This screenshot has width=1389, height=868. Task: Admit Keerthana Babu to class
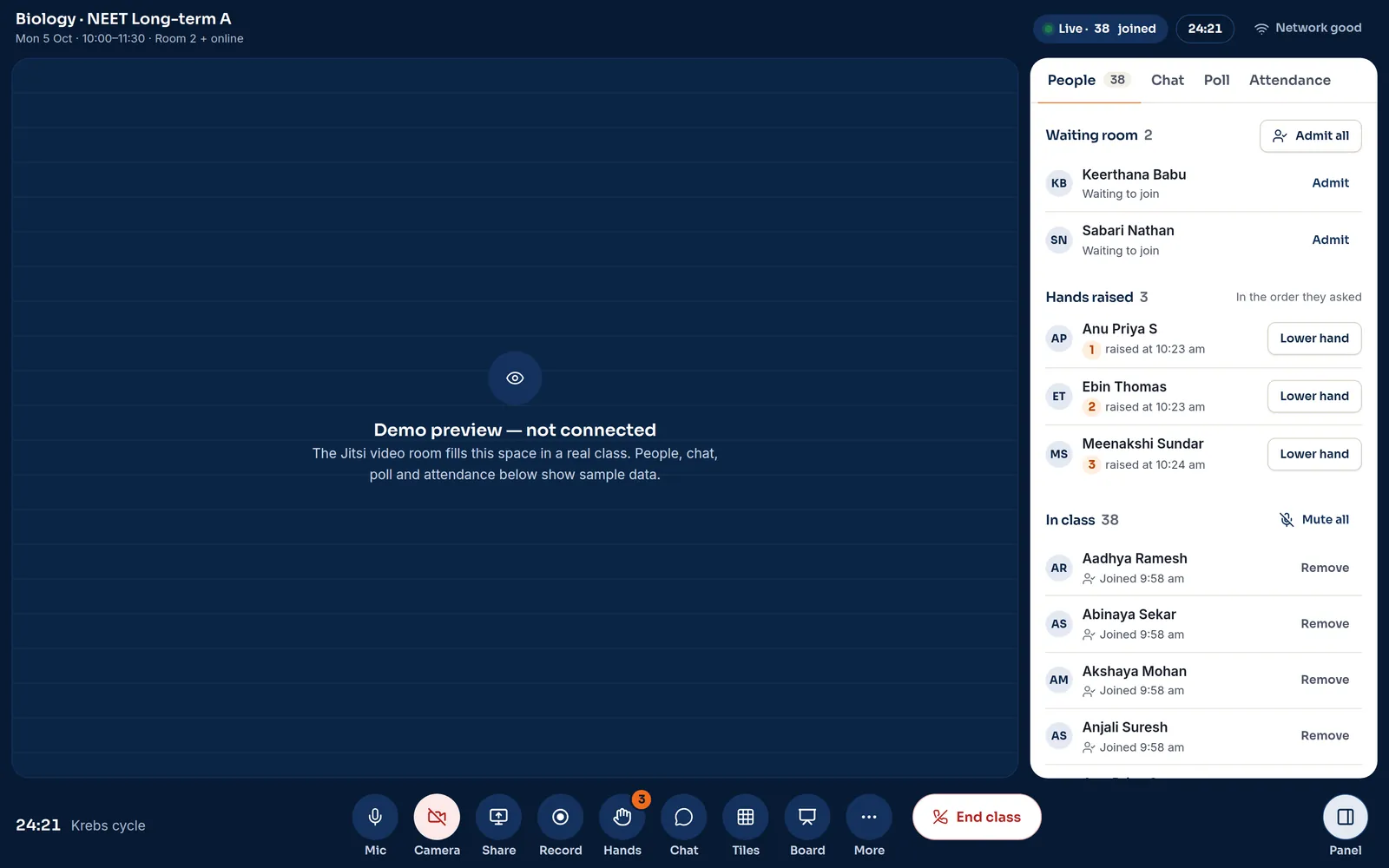[1330, 183]
